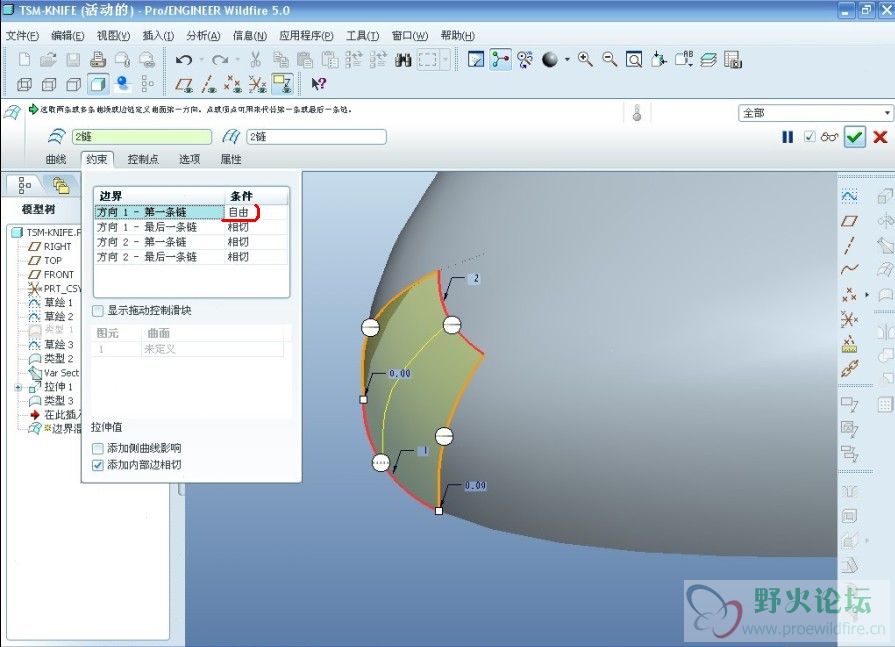The image size is (895, 647).
Task: Expand the 拉伸 1 tree node
Action: (x=19, y=387)
